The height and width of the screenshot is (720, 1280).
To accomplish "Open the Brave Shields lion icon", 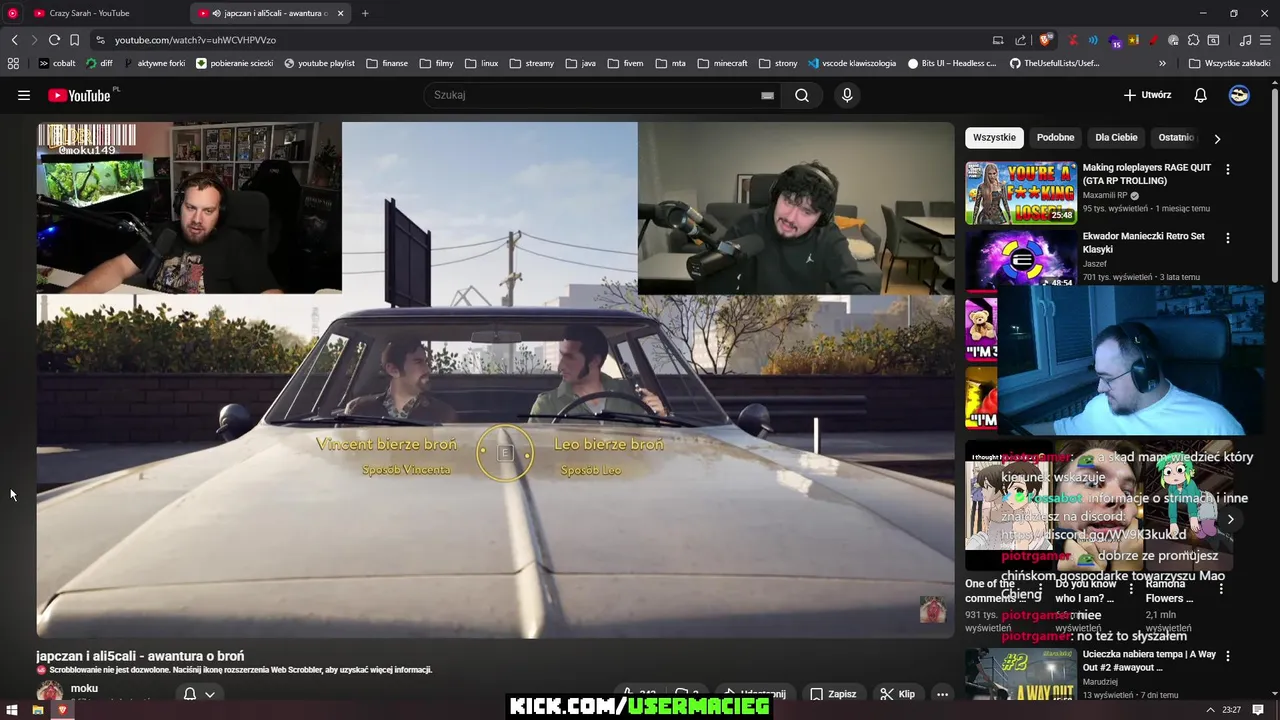I will (x=1046, y=40).
